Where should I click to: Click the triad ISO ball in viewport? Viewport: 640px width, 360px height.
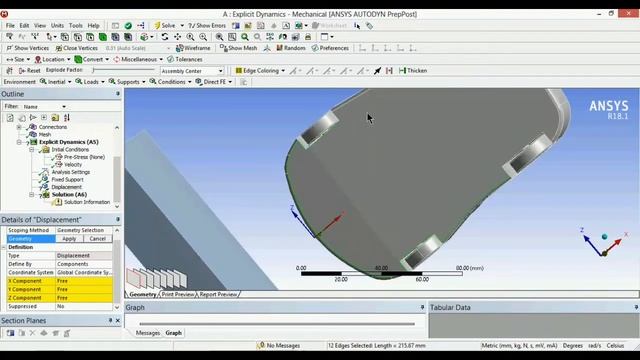[x=604, y=236]
